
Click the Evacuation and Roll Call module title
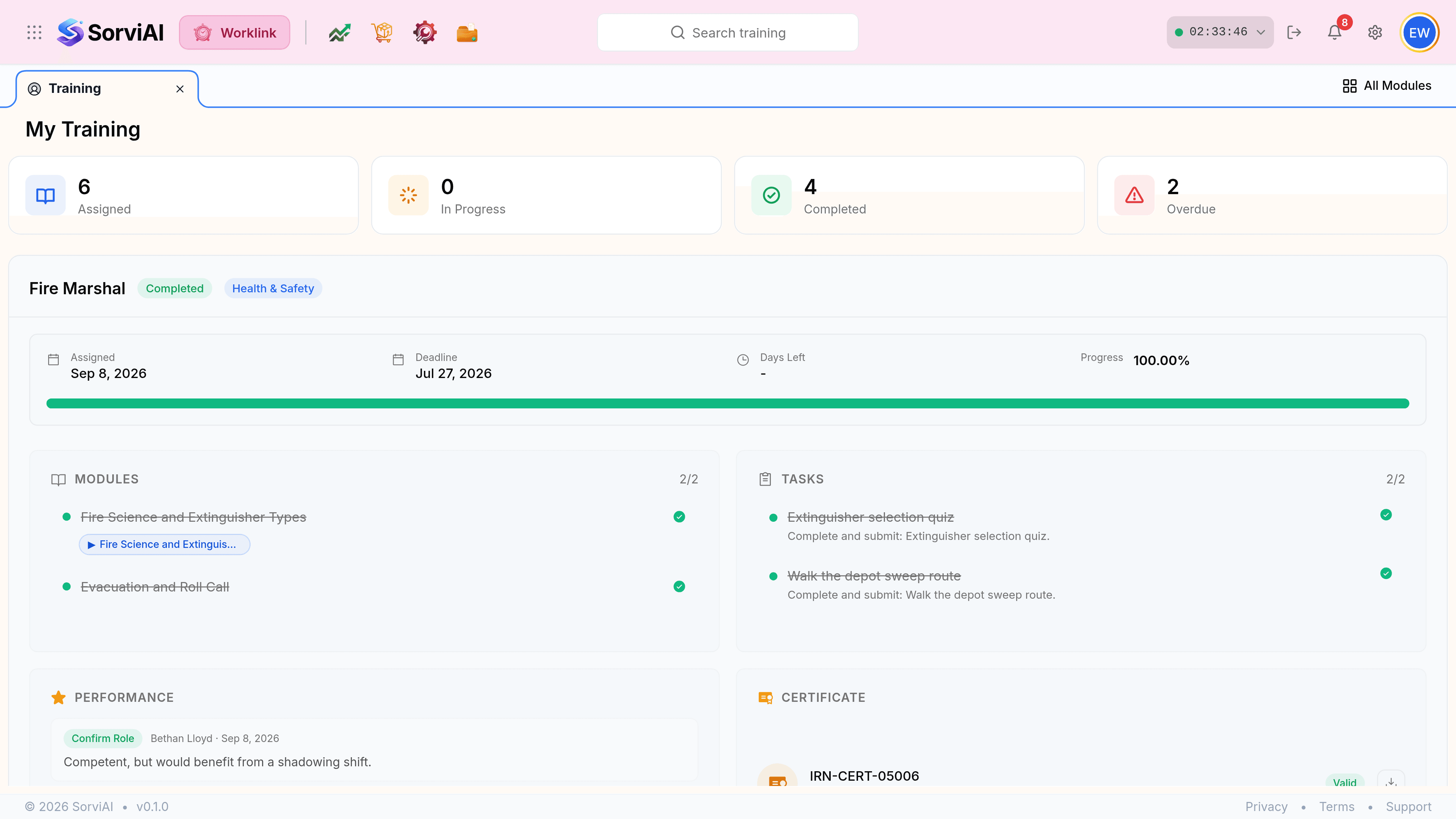click(155, 587)
